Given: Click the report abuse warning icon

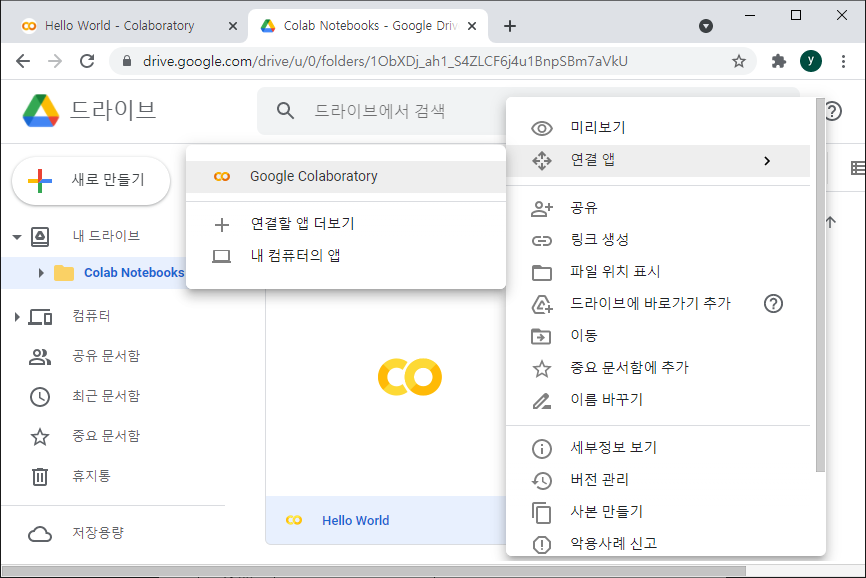Looking at the screenshot, I should coord(541,544).
